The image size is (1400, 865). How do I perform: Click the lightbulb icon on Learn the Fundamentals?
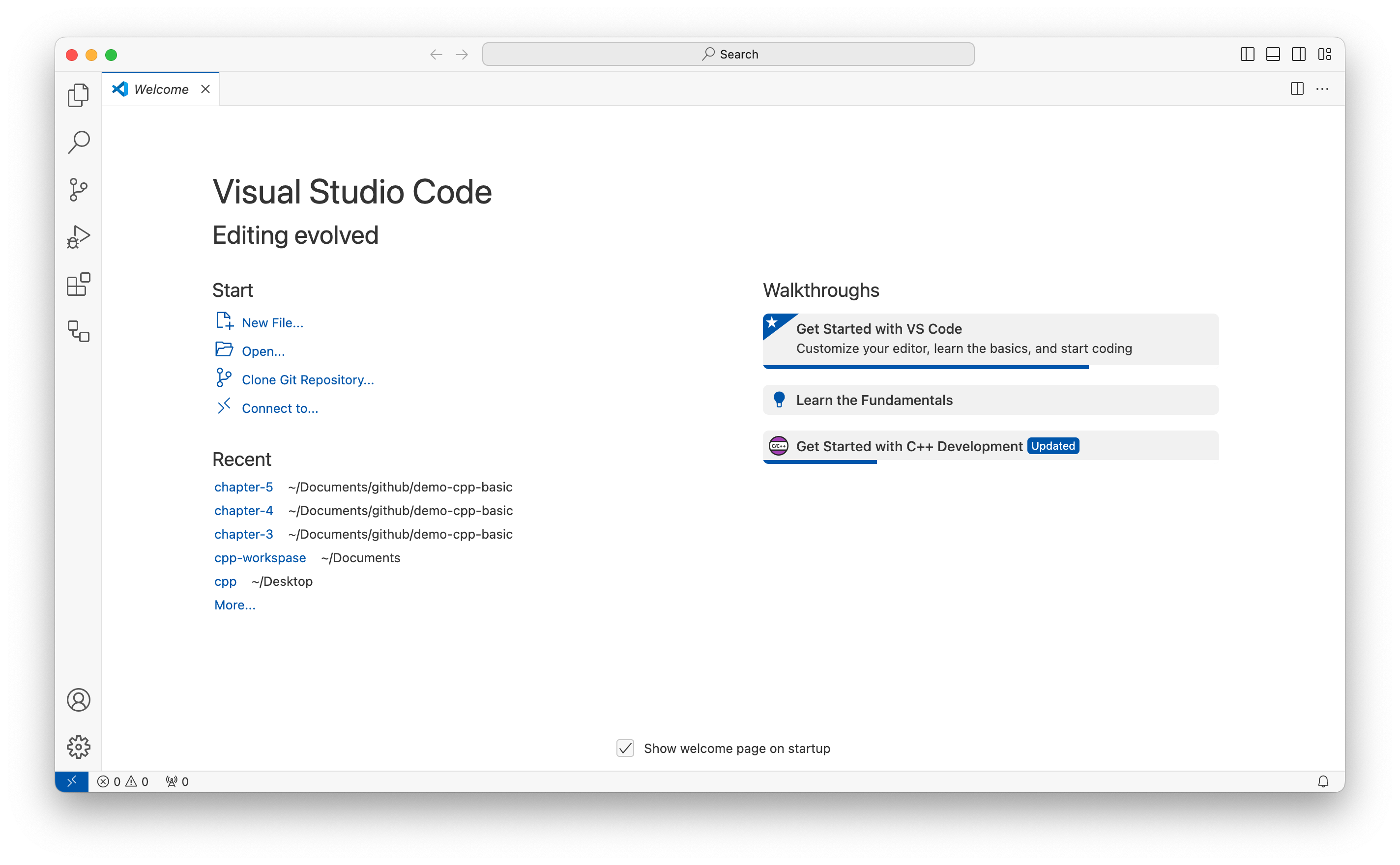779,399
